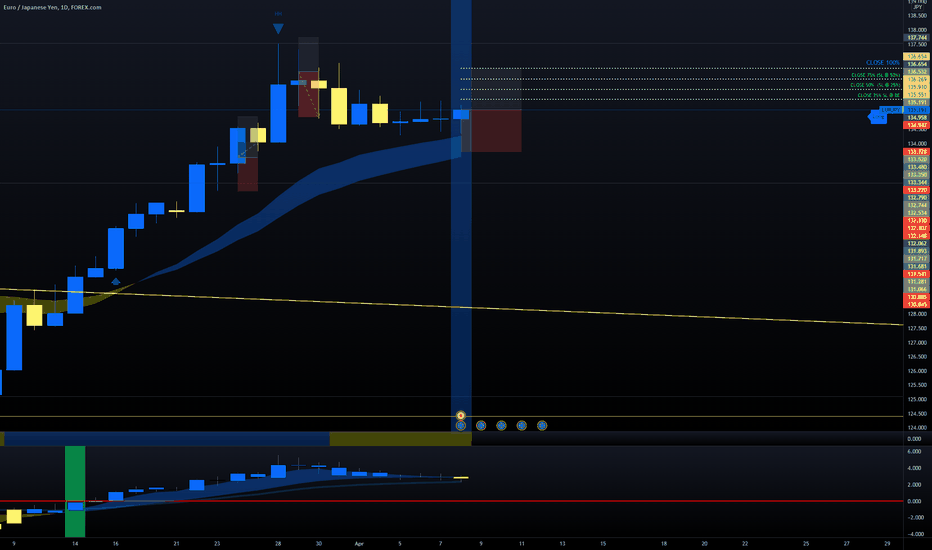This screenshot has height=550, width=932.
Task: Select the CLOSE 100% target label
Action: point(883,62)
